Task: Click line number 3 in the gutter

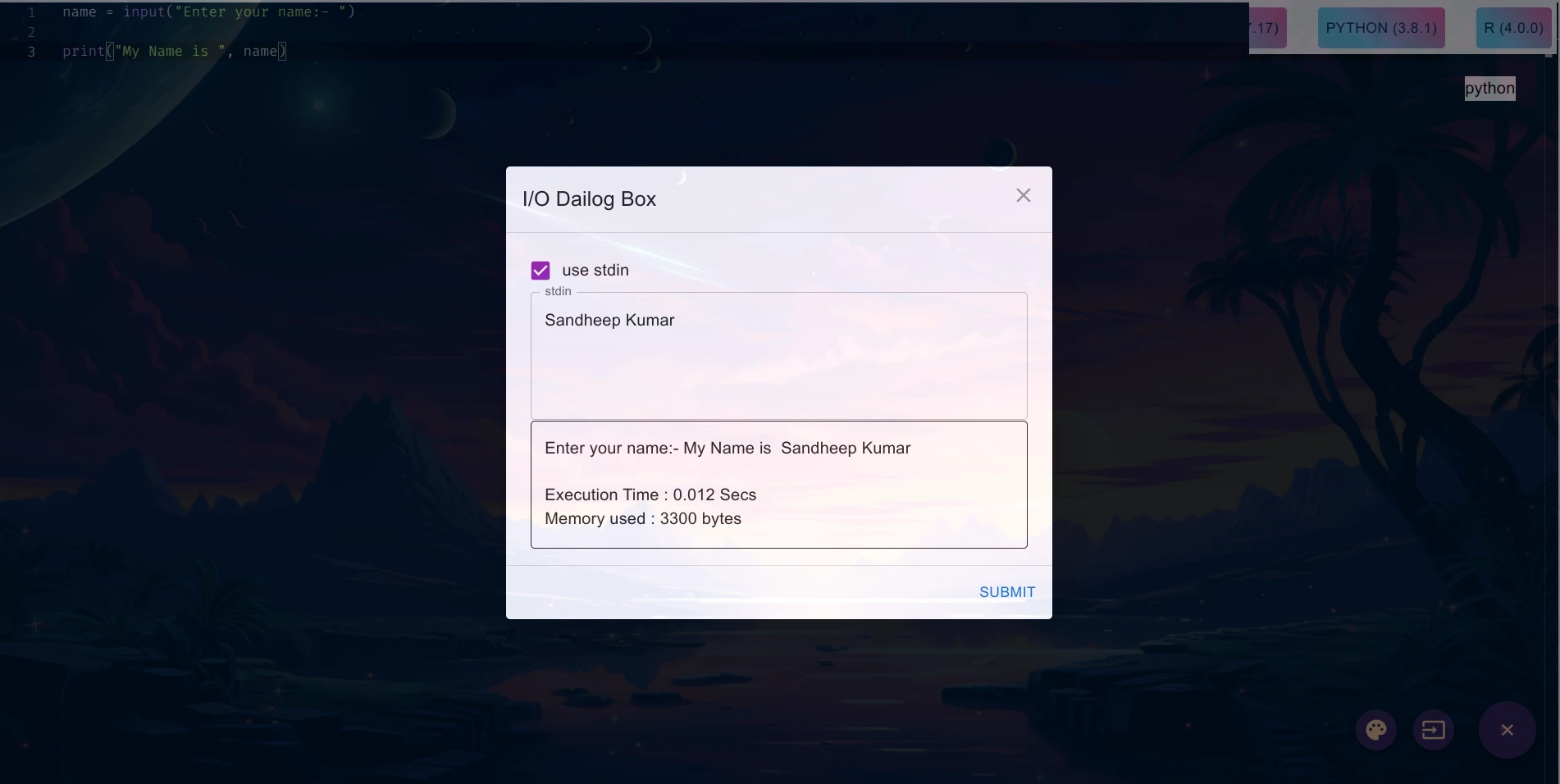Action: tap(31, 52)
